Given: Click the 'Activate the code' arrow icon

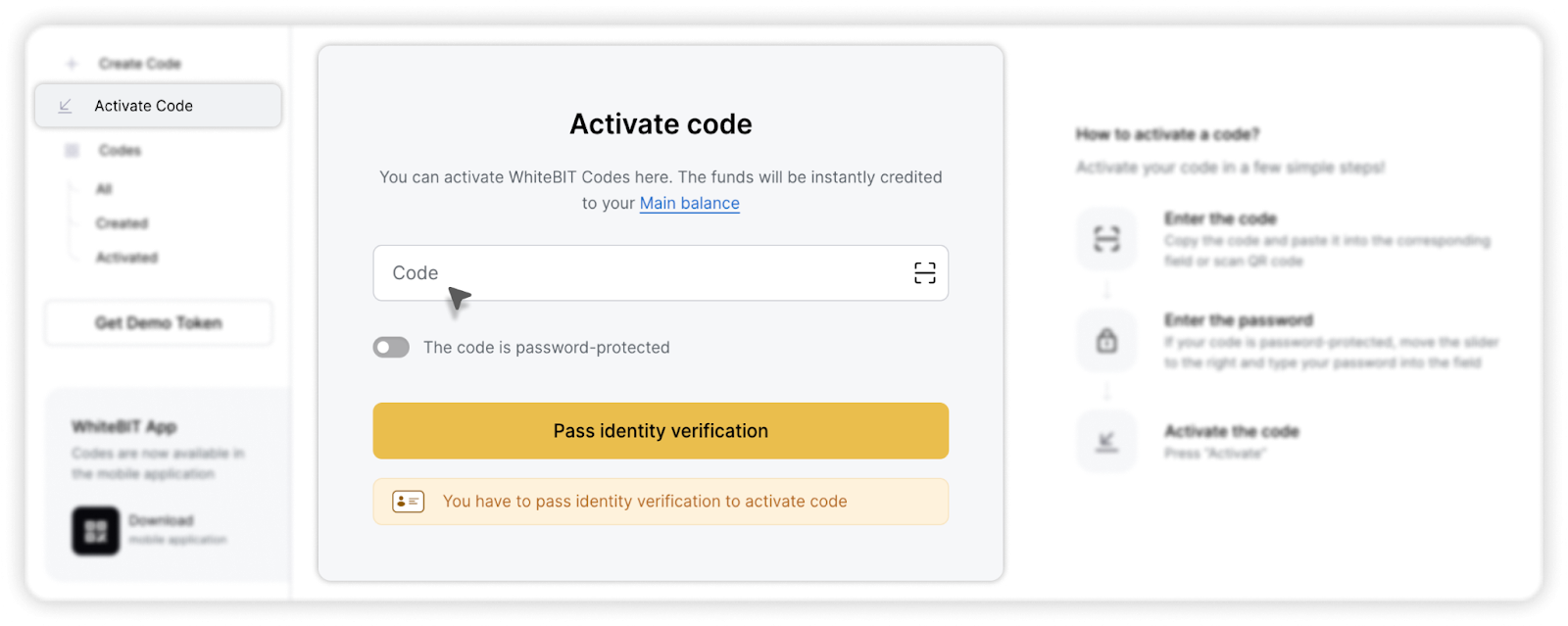Looking at the screenshot, I should click(x=1106, y=442).
